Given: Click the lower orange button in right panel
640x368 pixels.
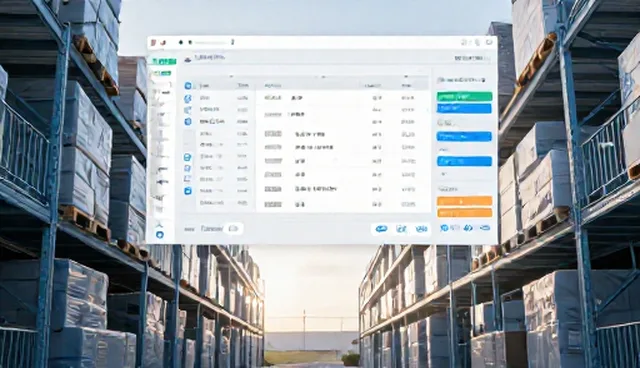Looking at the screenshot, I should click(x=464, y=213).
